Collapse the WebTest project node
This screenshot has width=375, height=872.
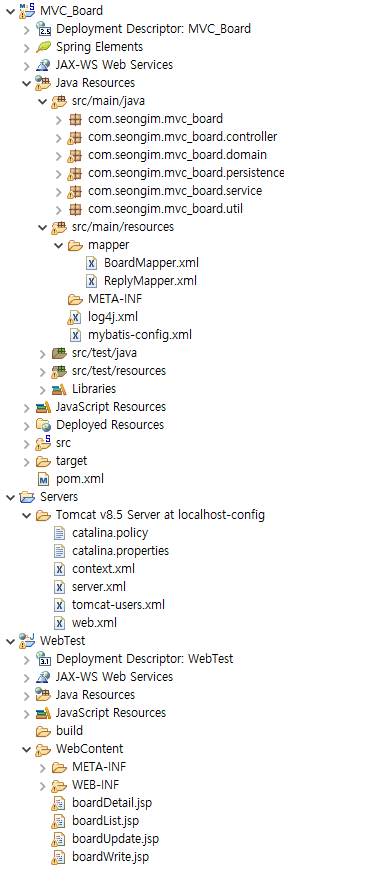tap(10, 641)
